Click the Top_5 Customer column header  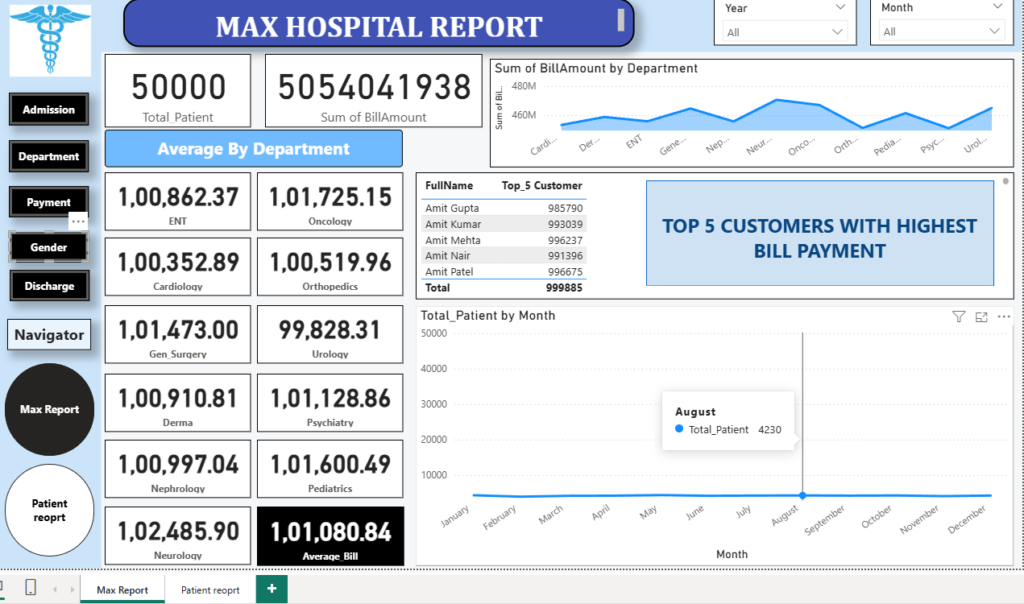tap(541, 185)
